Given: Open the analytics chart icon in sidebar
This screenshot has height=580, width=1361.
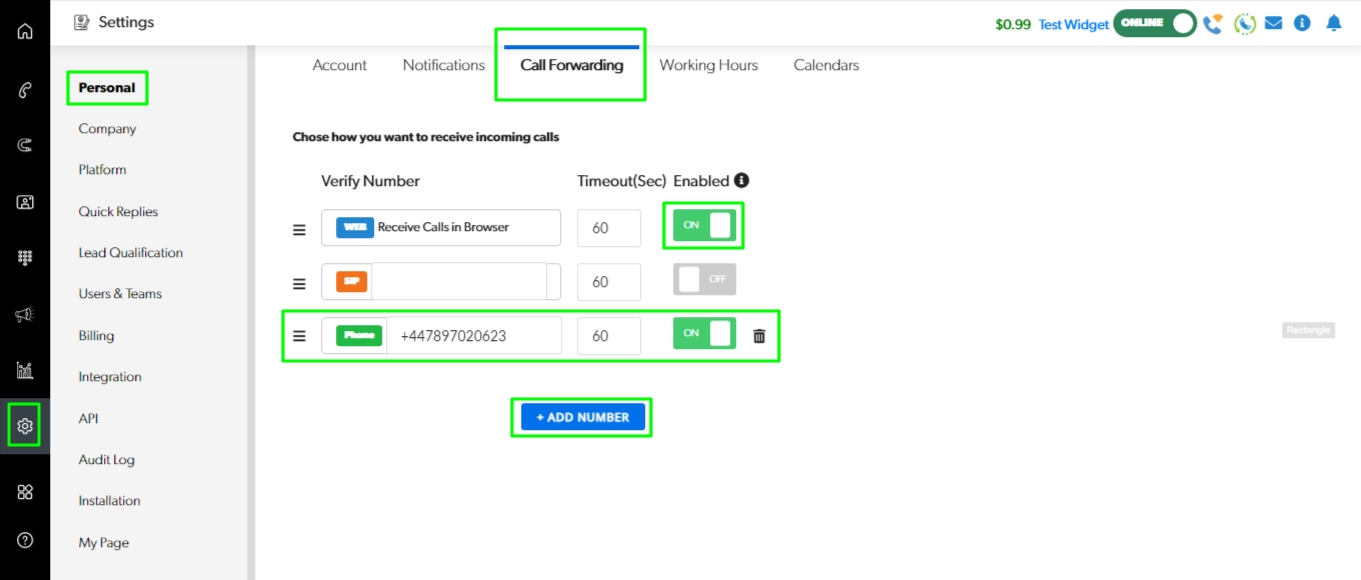Looking at the screenshot, I should (25, 370).
